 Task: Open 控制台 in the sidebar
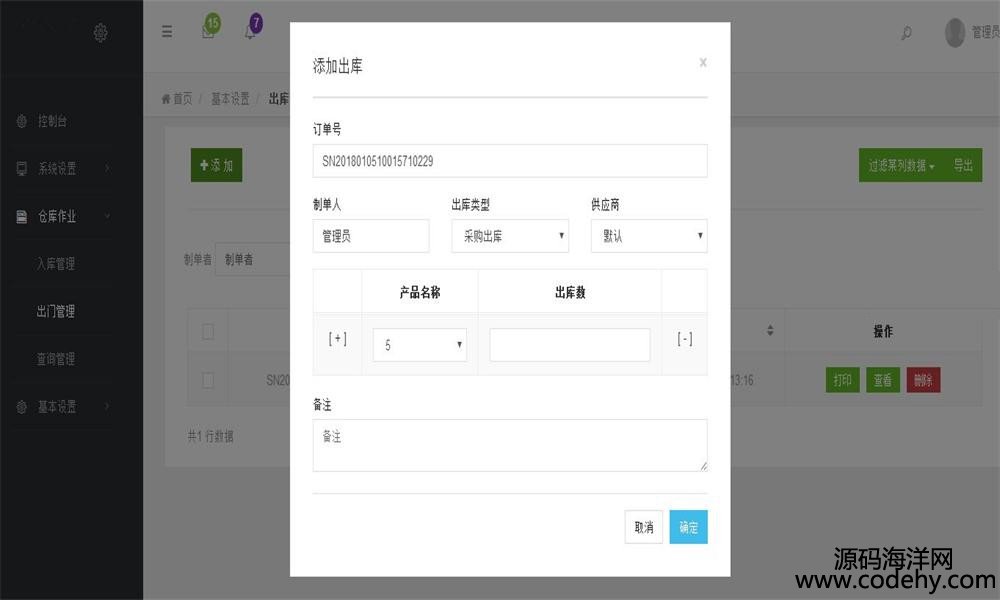[x=52, y=121]
